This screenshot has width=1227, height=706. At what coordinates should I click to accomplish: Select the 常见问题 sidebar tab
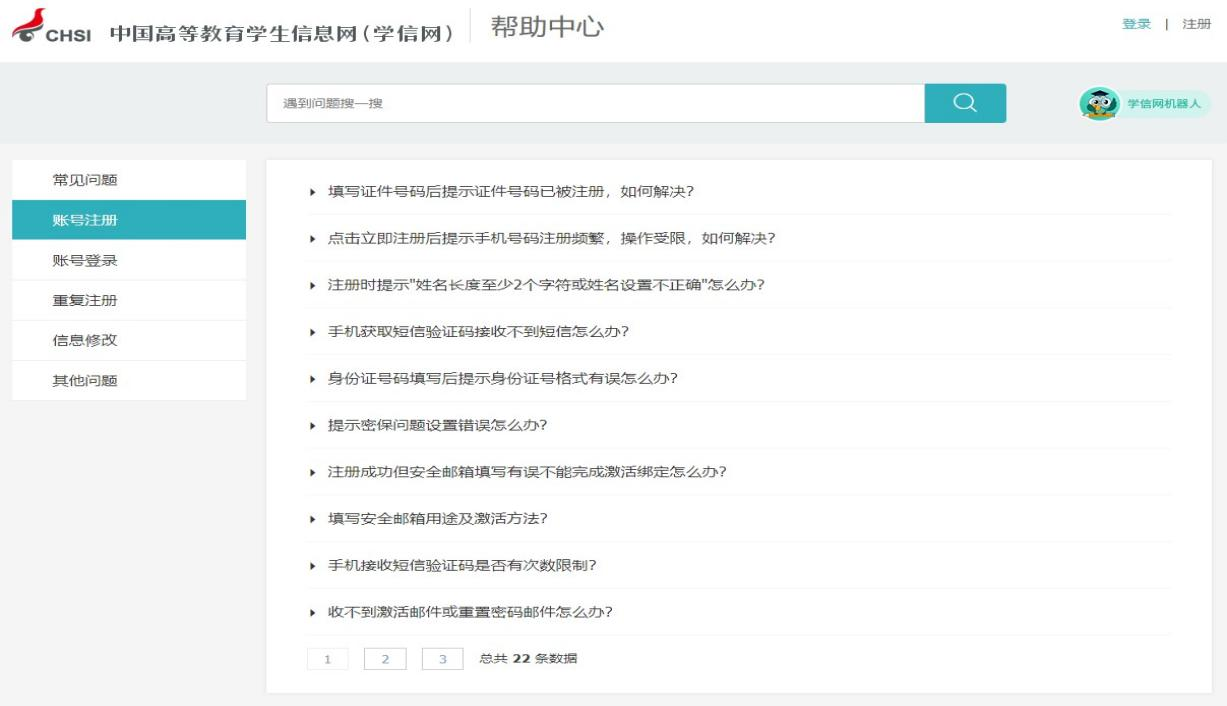(85, 180)
